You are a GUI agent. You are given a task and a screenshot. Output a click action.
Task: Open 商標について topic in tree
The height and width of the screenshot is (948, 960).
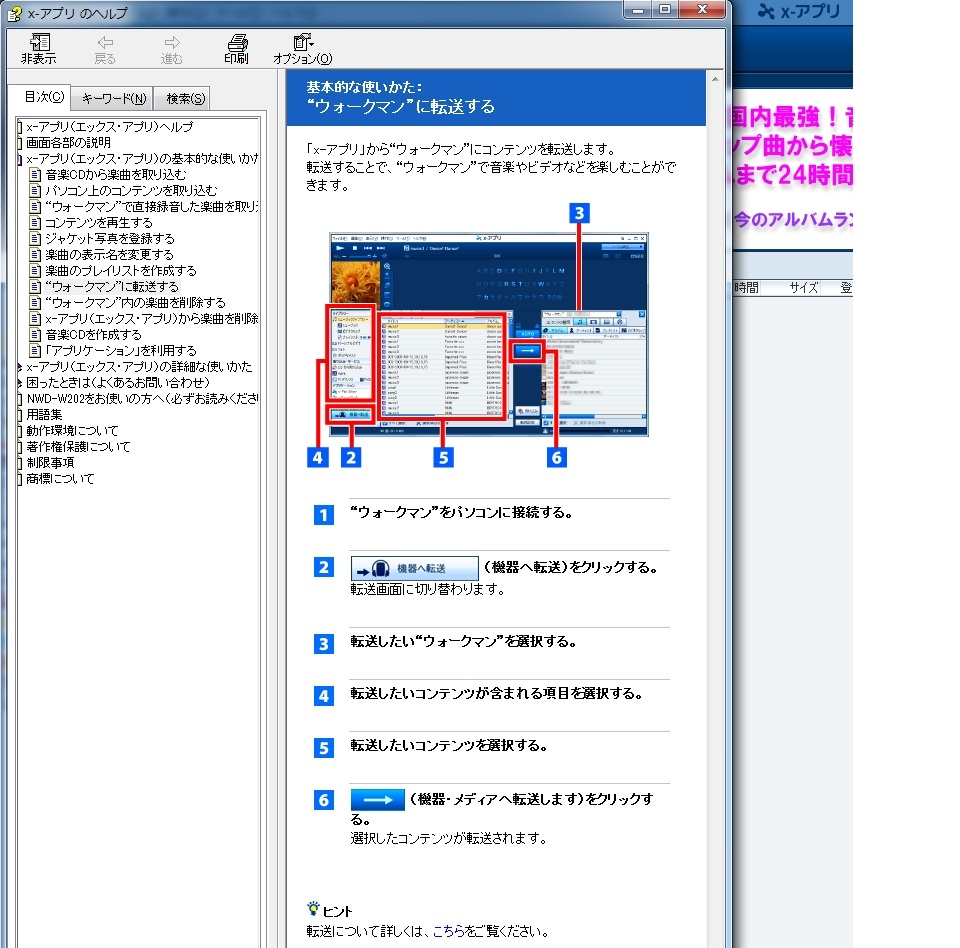[x=60, y=478]
